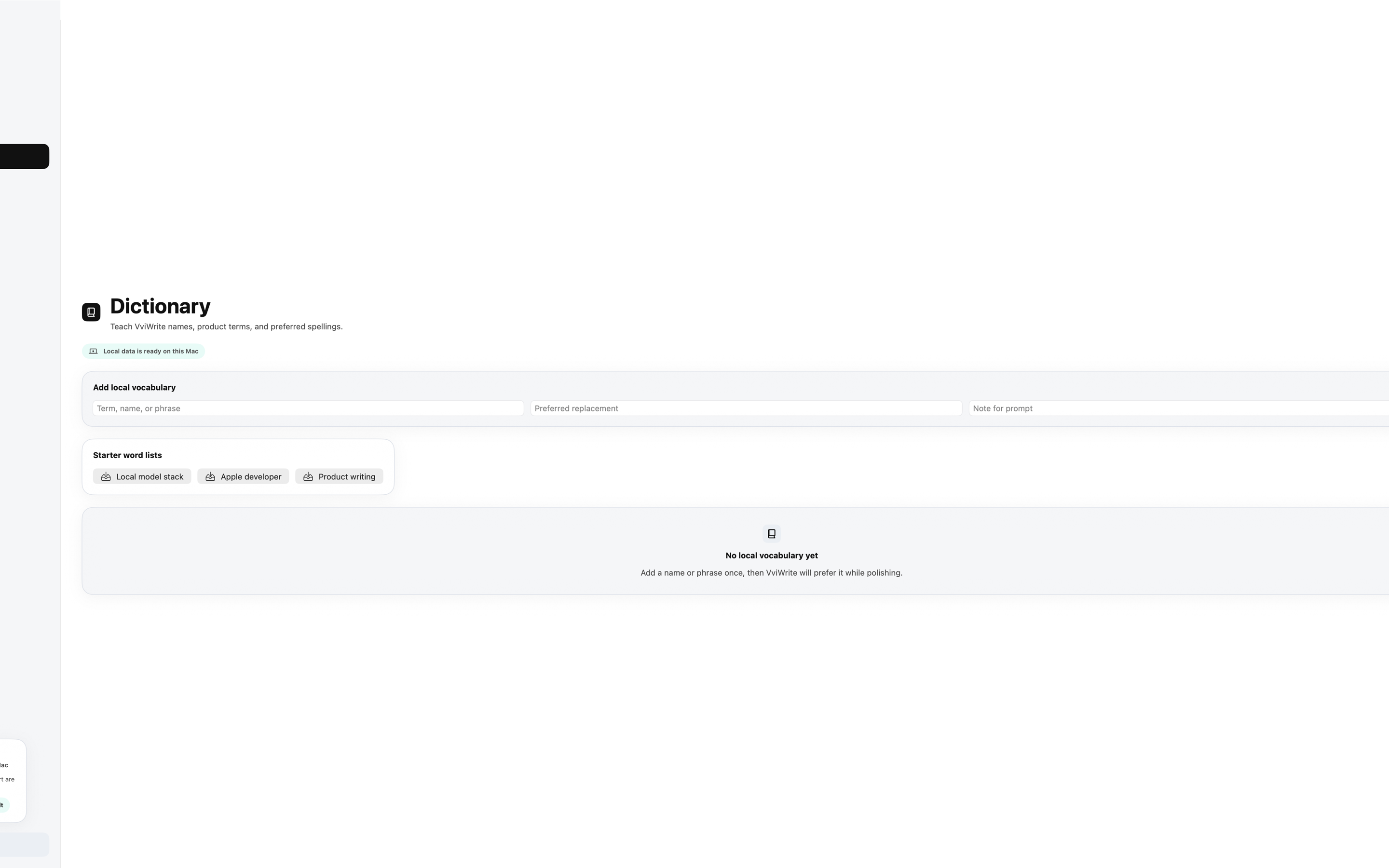Click the book icon above 'No local vocabulary yet'
This screenshot has width=1389, height=868.
(771, 534)
